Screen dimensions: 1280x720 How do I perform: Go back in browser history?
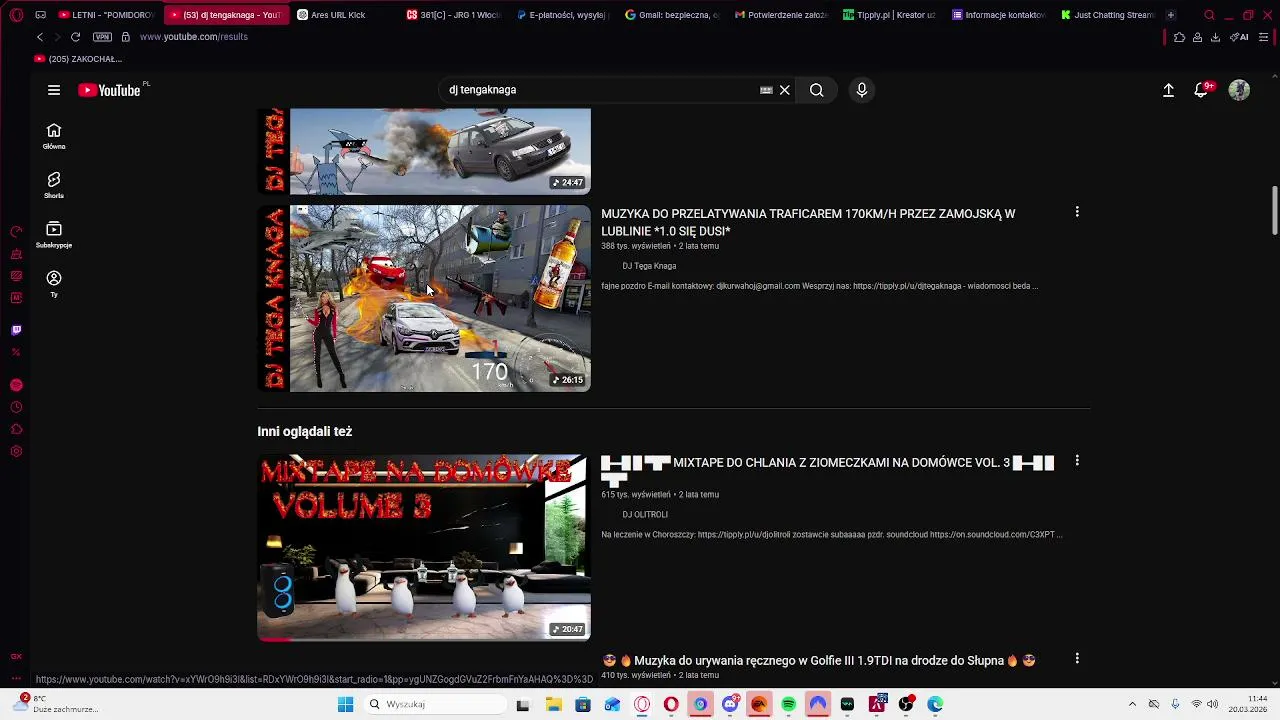pyautogui.click(x=40, y=37)
